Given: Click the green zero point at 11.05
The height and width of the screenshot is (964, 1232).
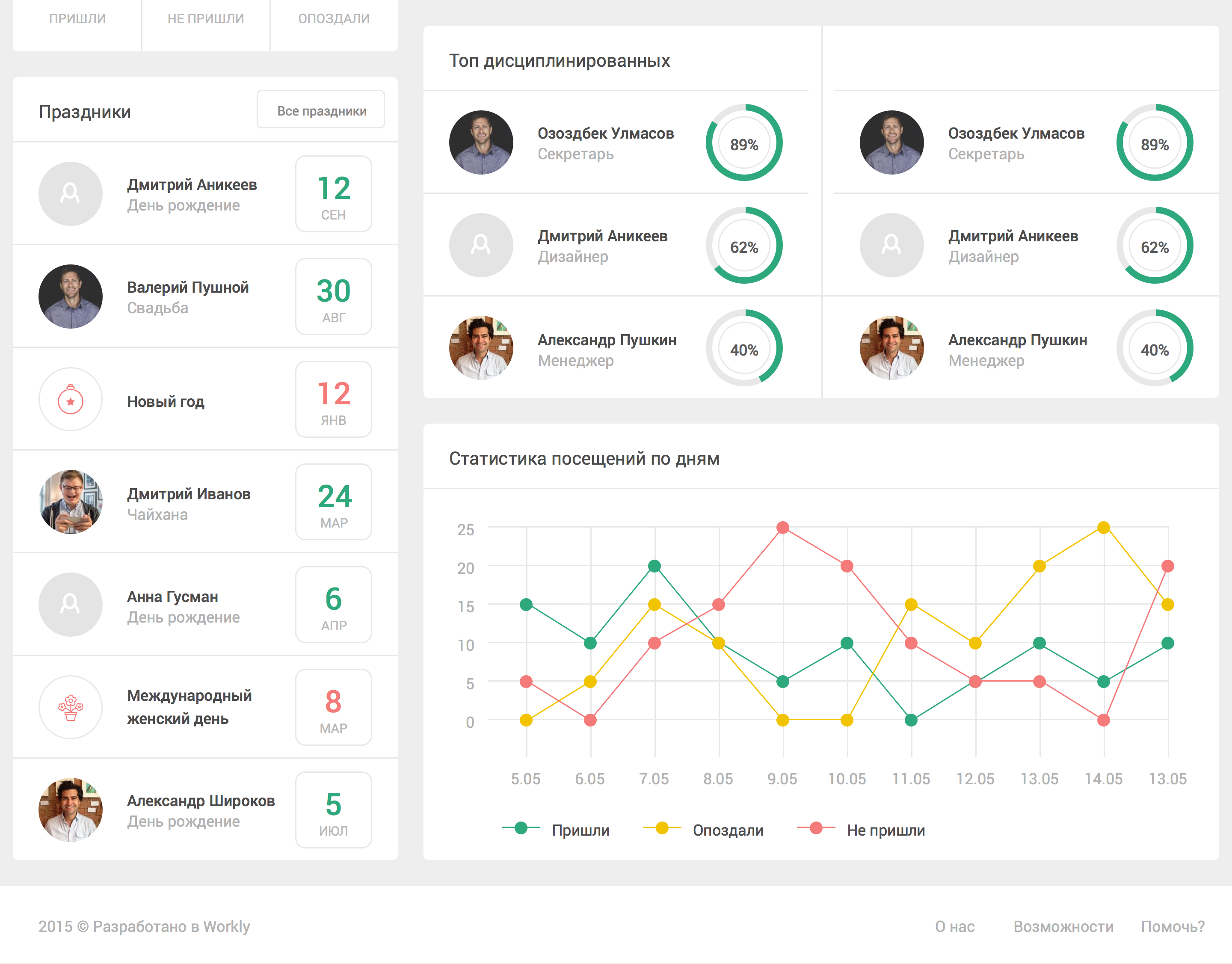Looking at the screenshot, I should tap(911, 720).
